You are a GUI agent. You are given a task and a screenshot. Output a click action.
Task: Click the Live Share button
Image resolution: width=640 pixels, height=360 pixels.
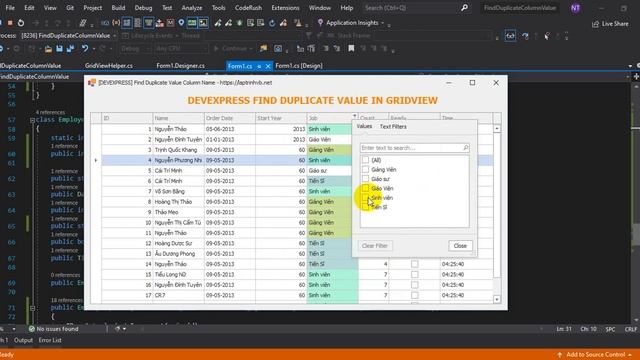(x=610, y=24)
